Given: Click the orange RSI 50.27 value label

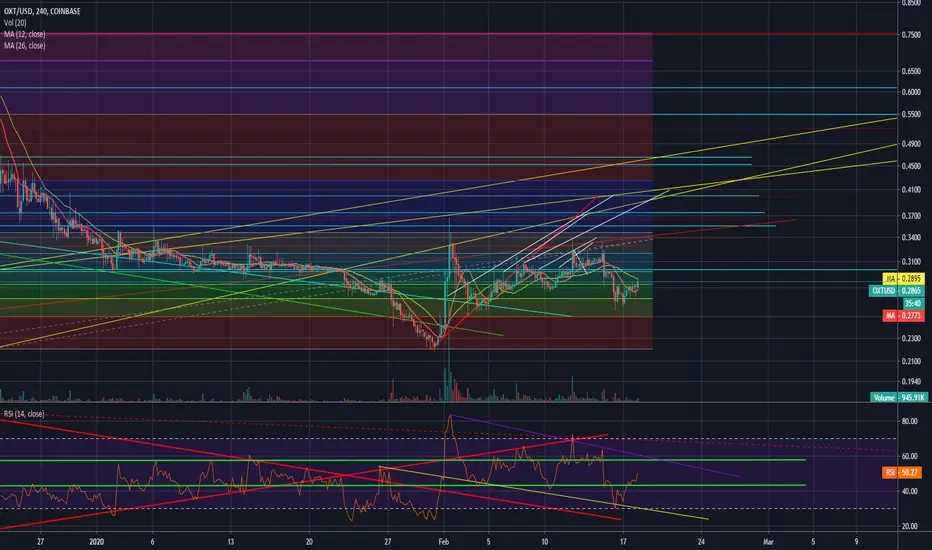Looking at the screenshot, I should (902, 473).
